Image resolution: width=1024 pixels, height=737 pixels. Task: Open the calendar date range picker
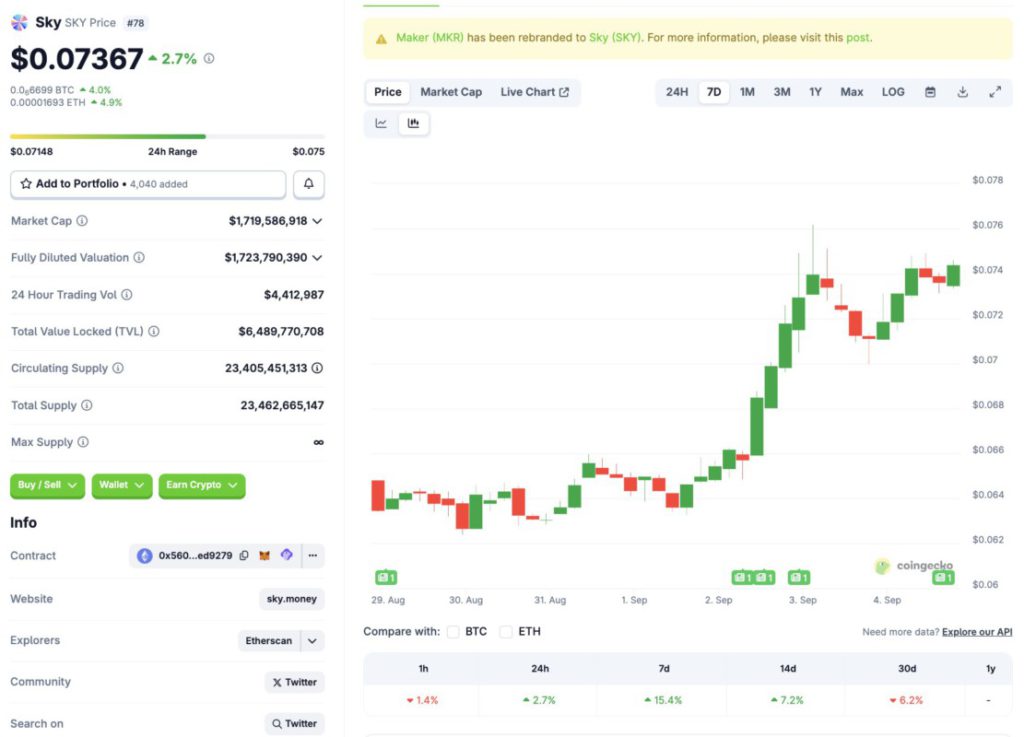pos(930,92)
